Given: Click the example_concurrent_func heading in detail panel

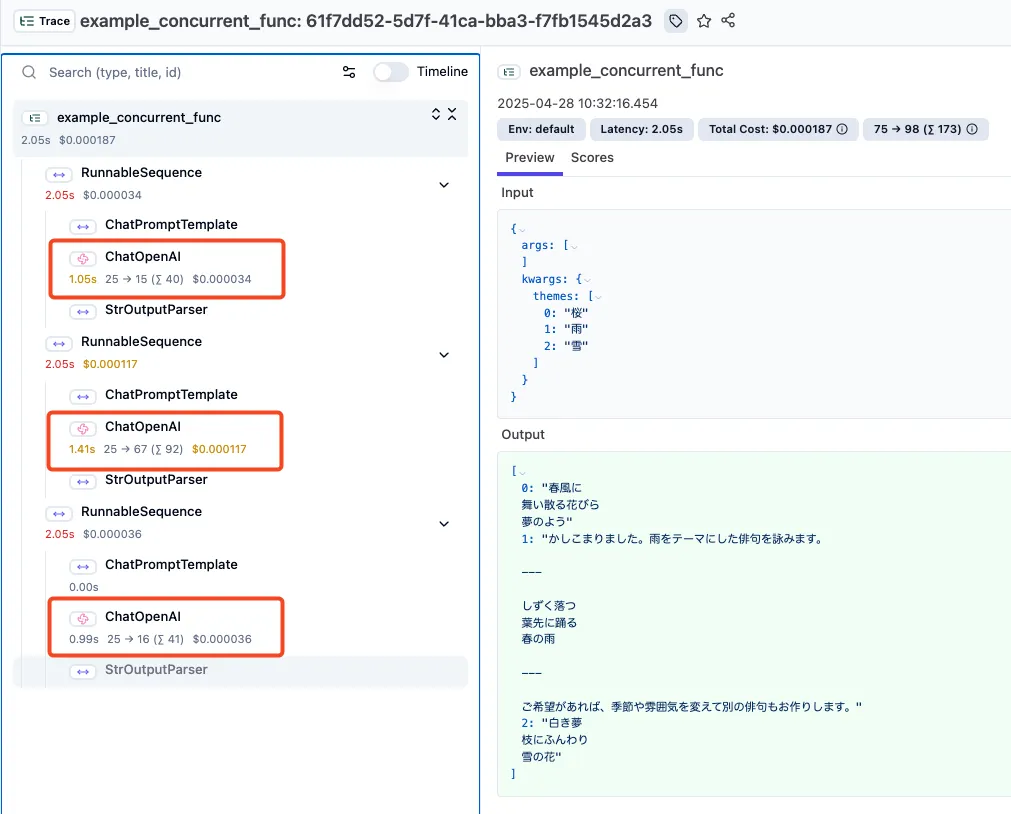Looking at the screenshot, I should click(x=626, y=71).
